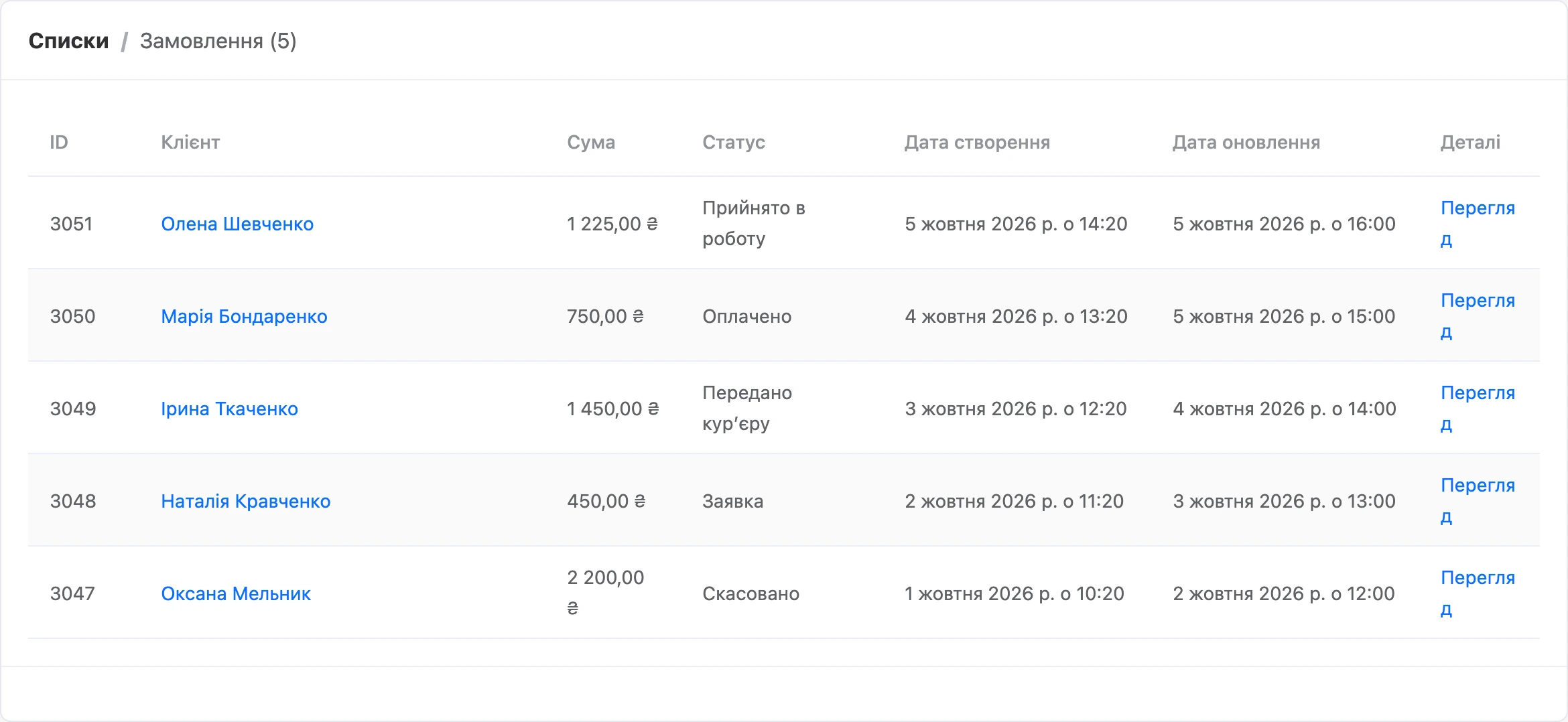Click the ID column header
This screenshot has height=722, width=1568.
pos(59,142)
